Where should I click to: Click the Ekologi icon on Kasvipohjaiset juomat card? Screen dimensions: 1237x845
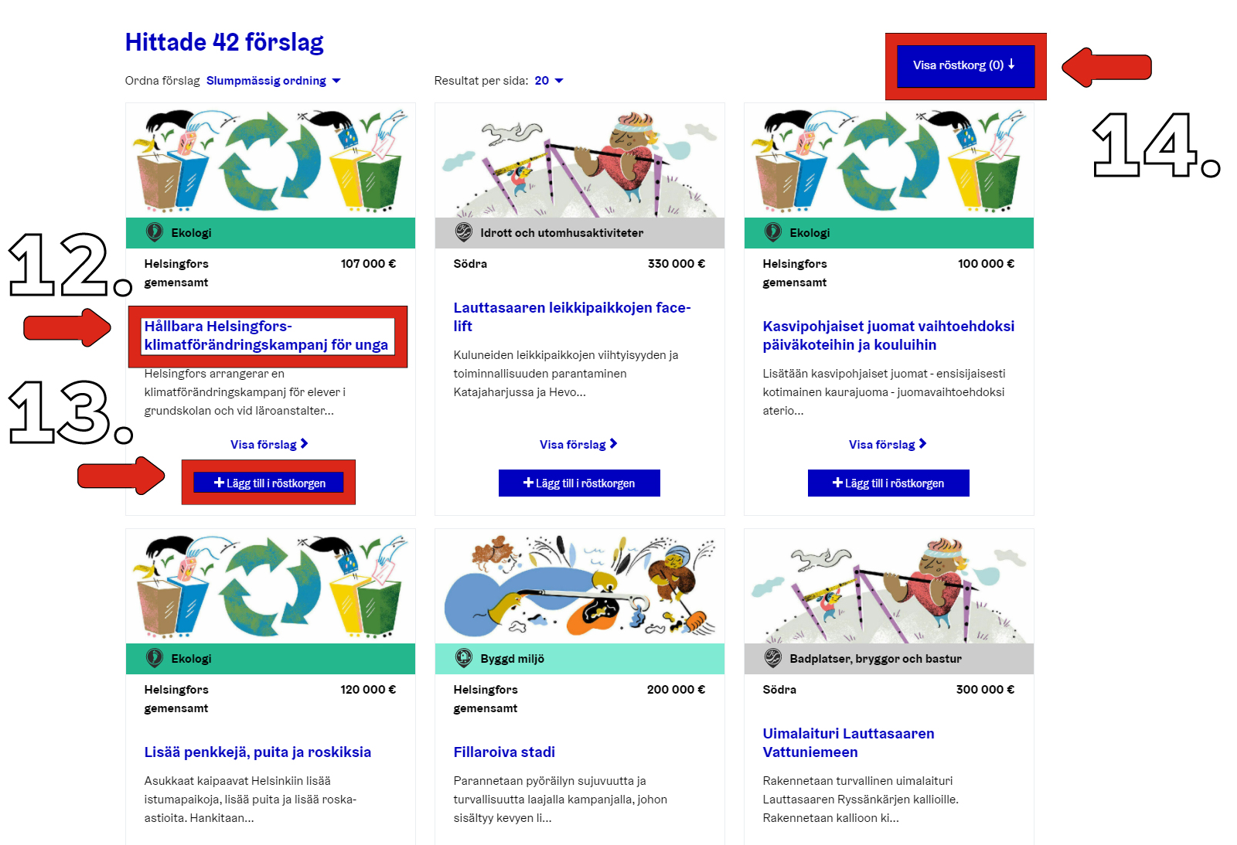(772, 233)
